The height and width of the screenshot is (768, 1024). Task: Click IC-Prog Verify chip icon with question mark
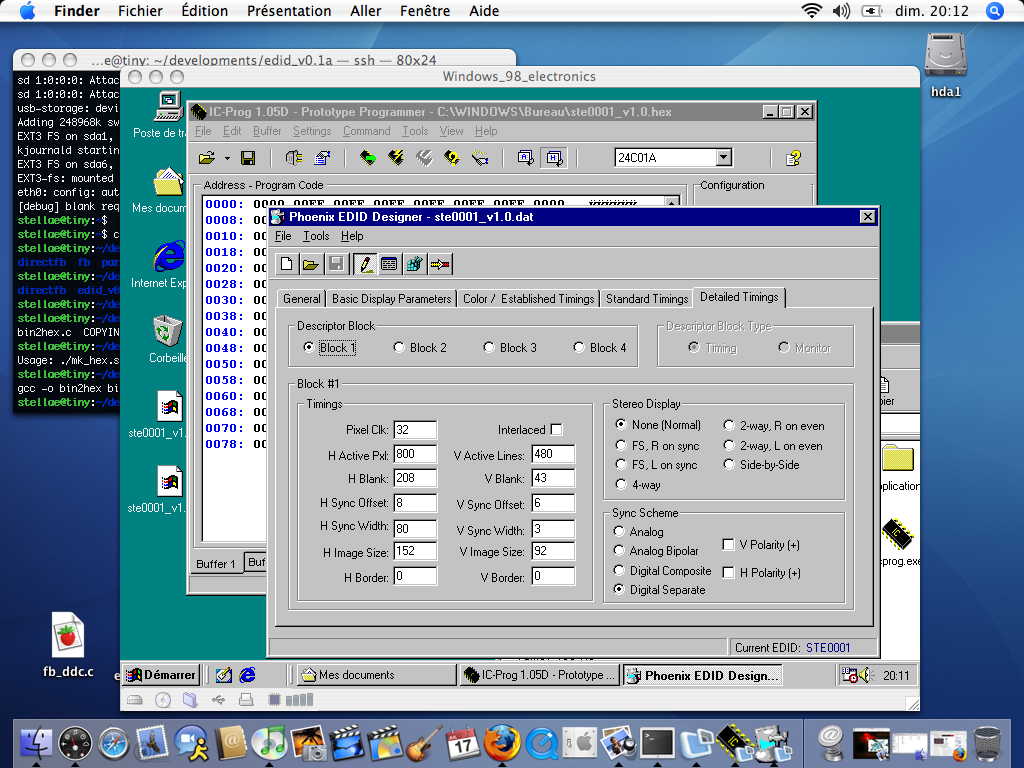pos(452,158)
